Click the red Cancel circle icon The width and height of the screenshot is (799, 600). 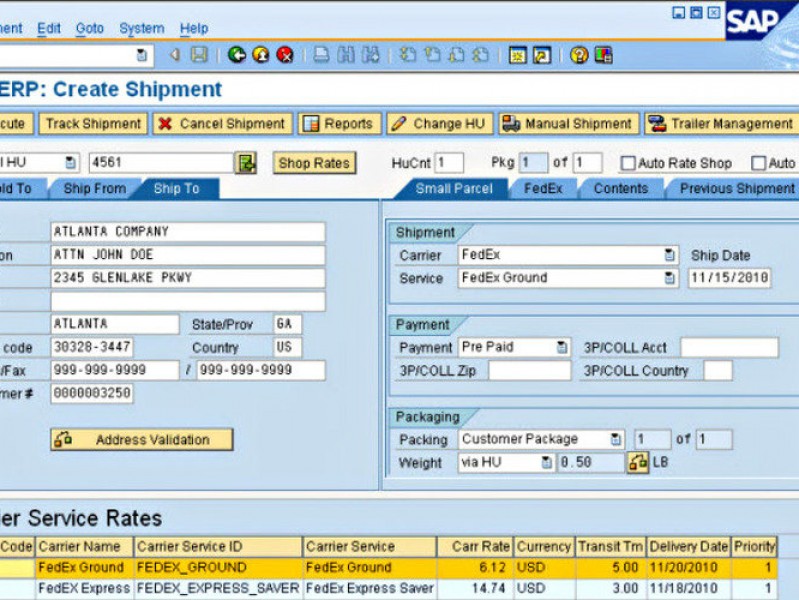click(x=285, y=55)
